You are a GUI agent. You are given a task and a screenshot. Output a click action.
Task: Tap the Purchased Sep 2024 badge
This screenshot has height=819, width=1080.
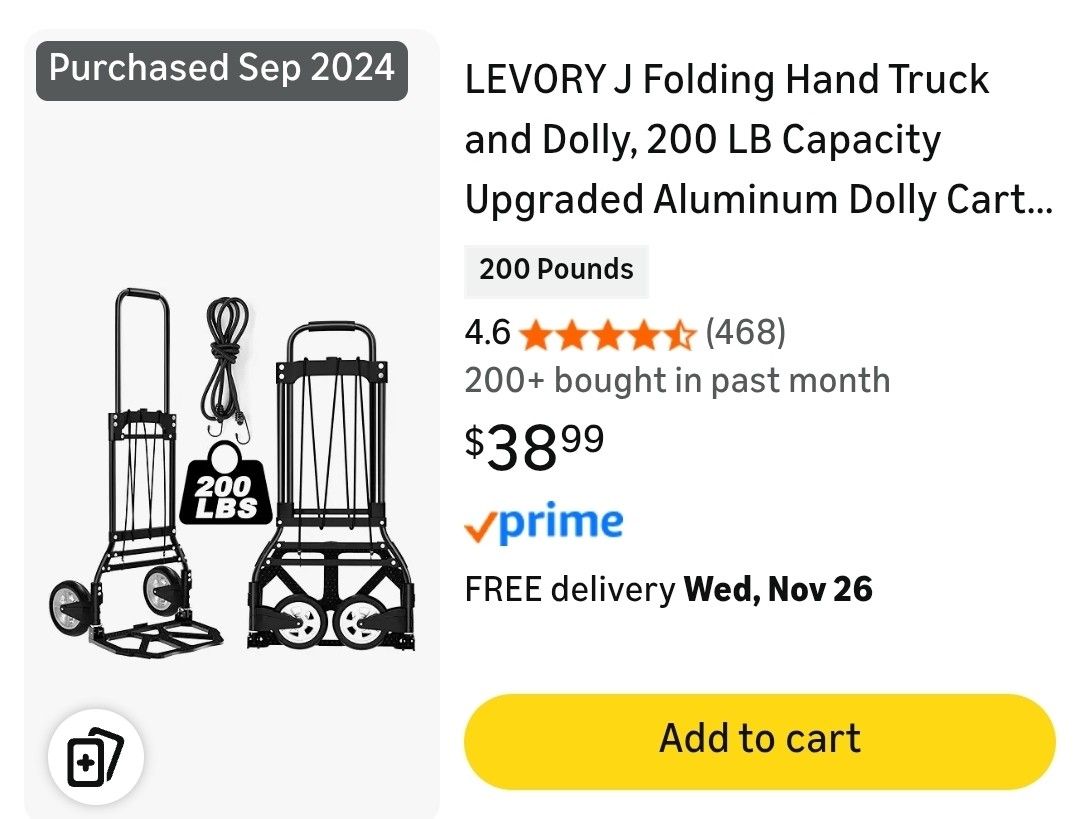(x=222, y=69)
